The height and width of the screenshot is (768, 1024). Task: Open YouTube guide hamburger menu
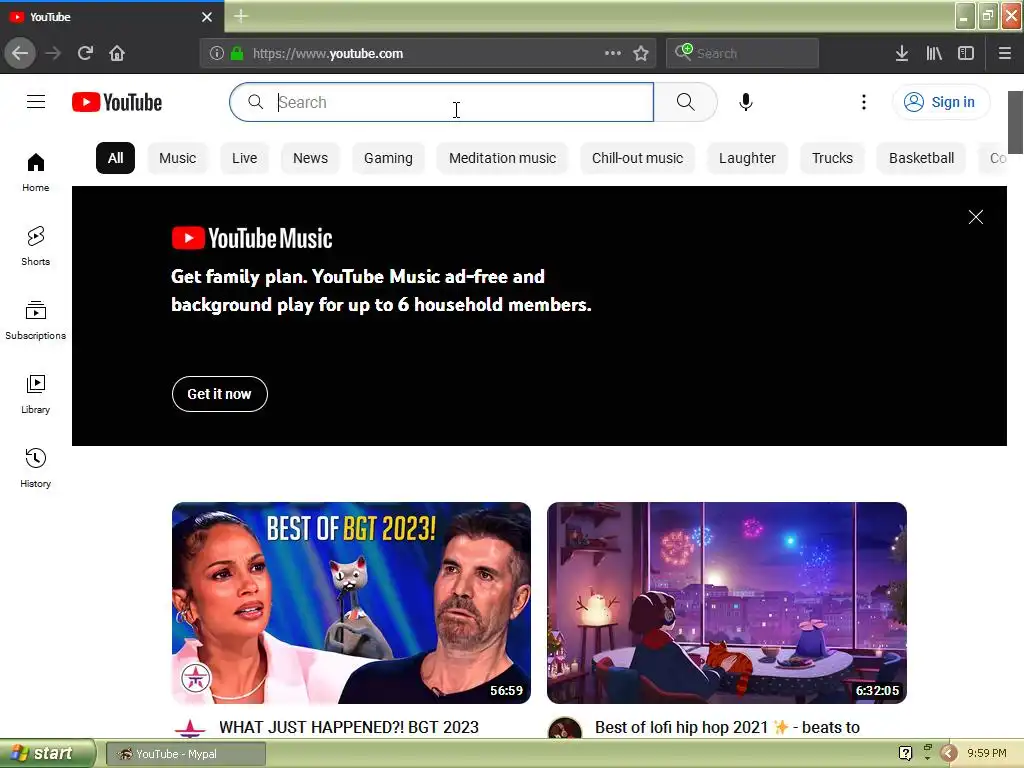coord(36,102)
